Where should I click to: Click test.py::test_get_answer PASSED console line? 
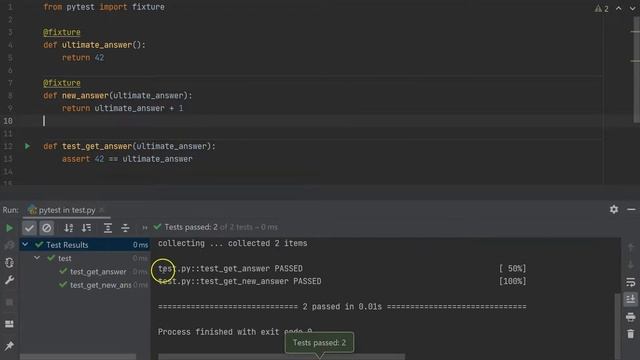[230, 269]
